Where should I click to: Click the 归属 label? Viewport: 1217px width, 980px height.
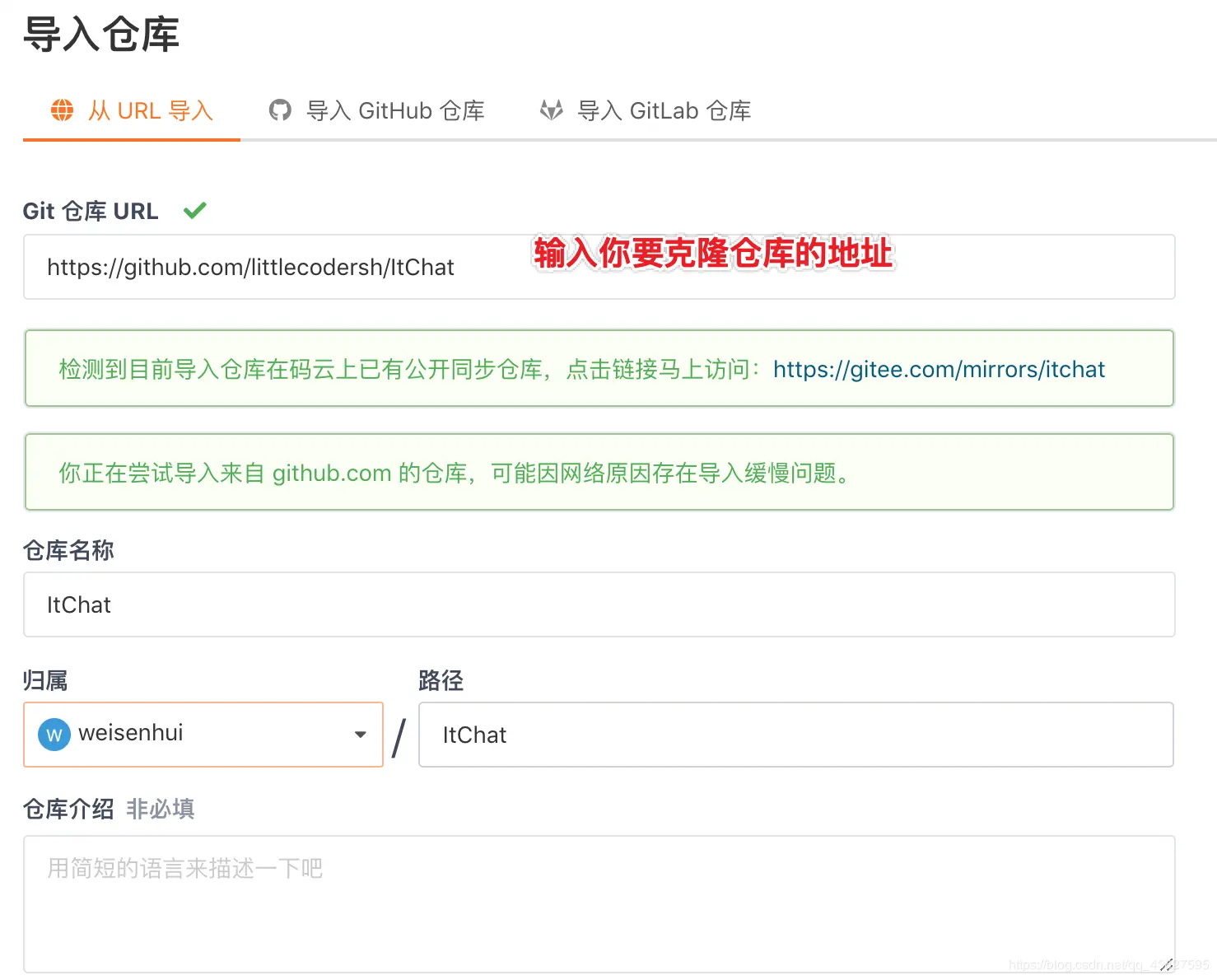[45, 680]
